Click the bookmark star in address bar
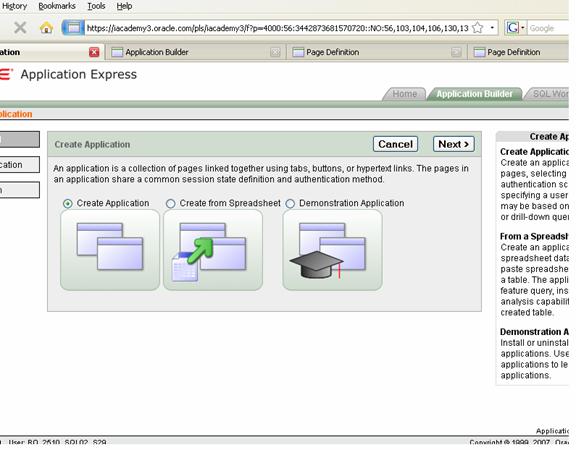Viewport: 576px width, 450px height. pyautogui.click(x=478, y=28)
